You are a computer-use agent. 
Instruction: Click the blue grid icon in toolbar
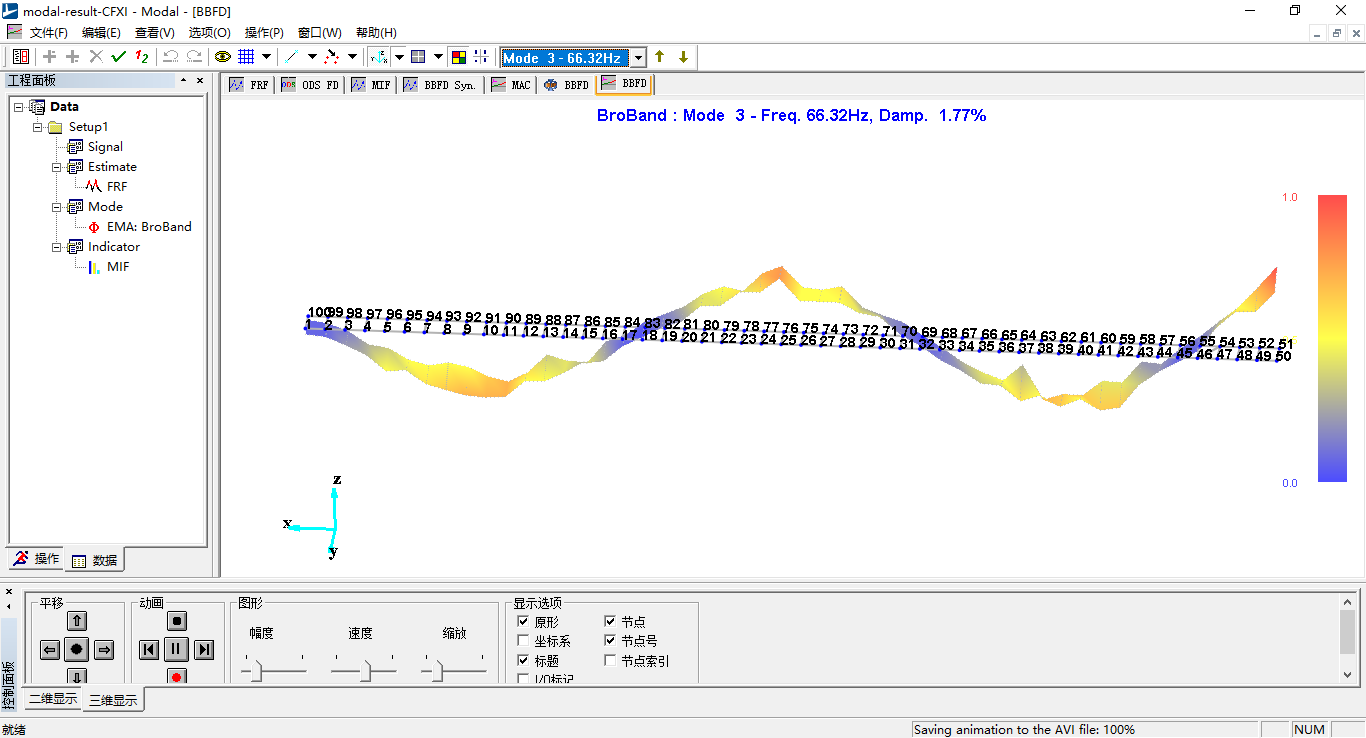(246, 57)
